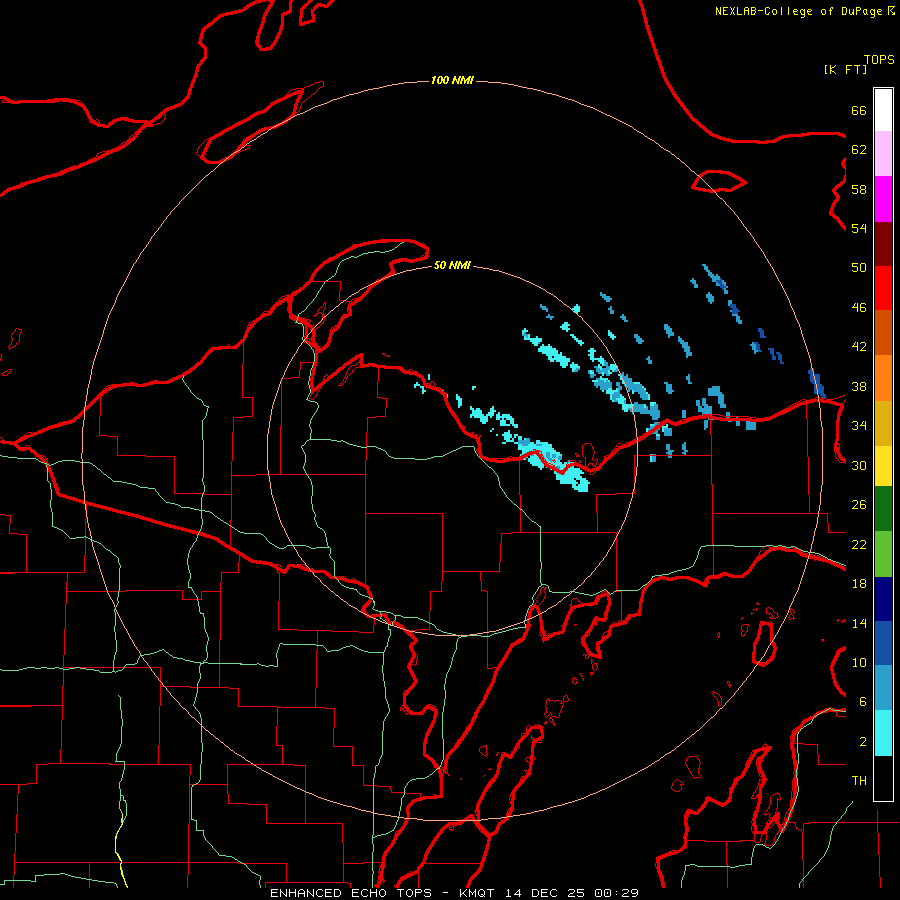Click the medium blue 10-14 kft color band

tap(883, 643)
